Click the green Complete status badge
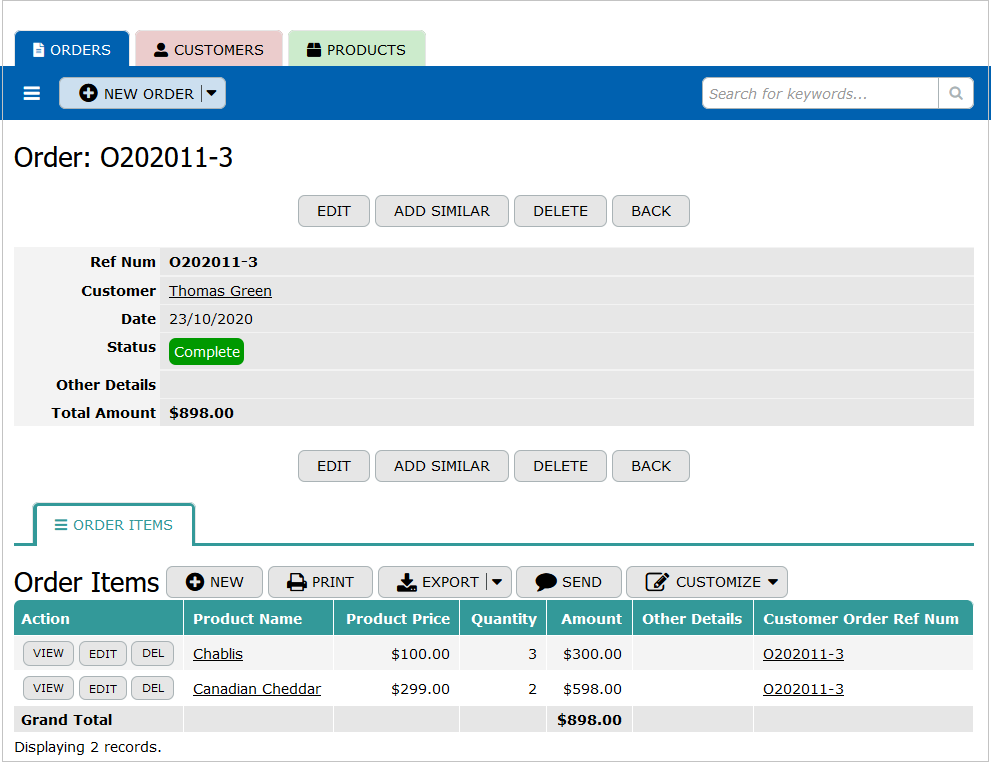Screen dimensions: 991x764 [206, 352]
